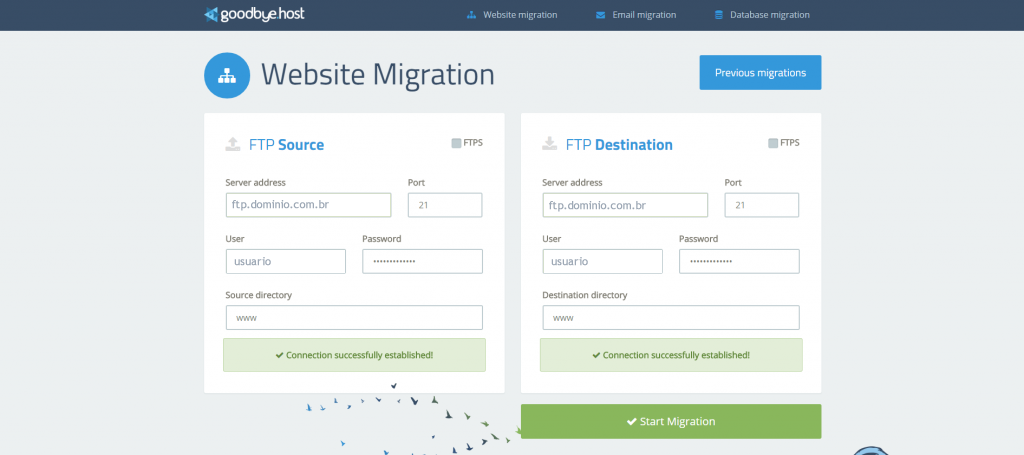The height and width of the screenshot is (455, 1024).
Task: Focus the Source Port field
Action: click(445, 205)
